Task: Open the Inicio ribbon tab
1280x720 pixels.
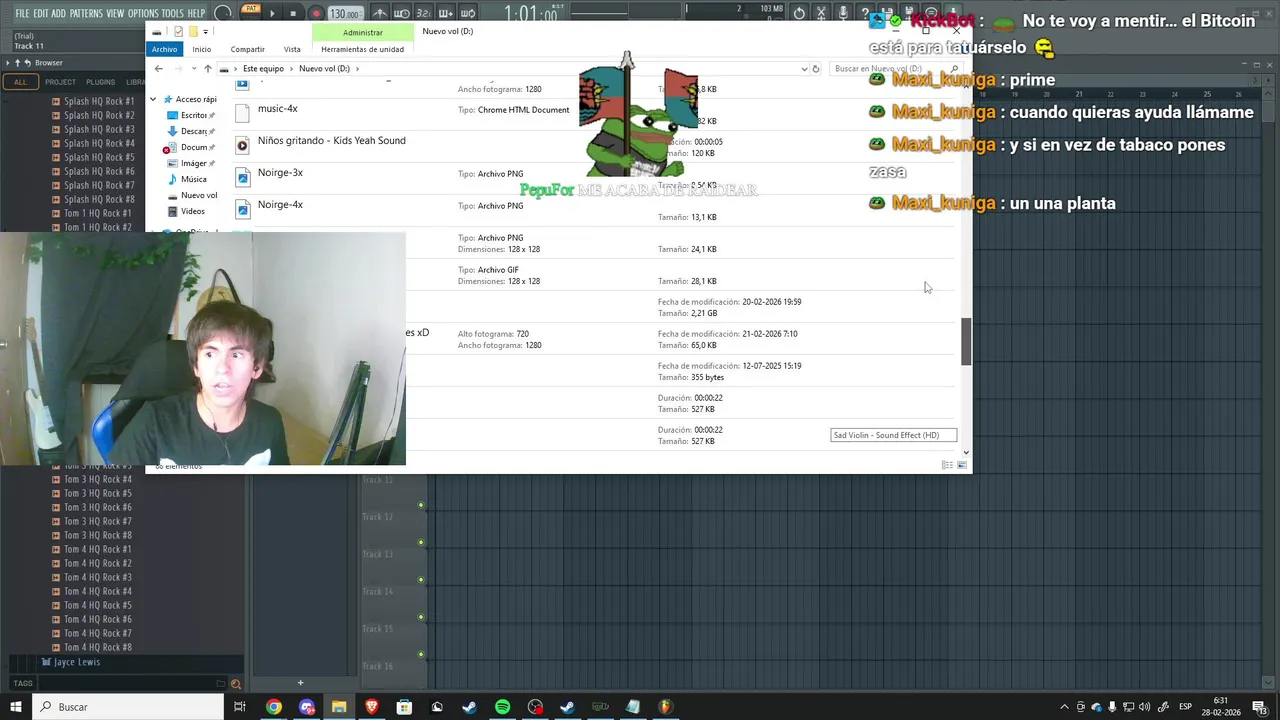Action: [202, 49]
